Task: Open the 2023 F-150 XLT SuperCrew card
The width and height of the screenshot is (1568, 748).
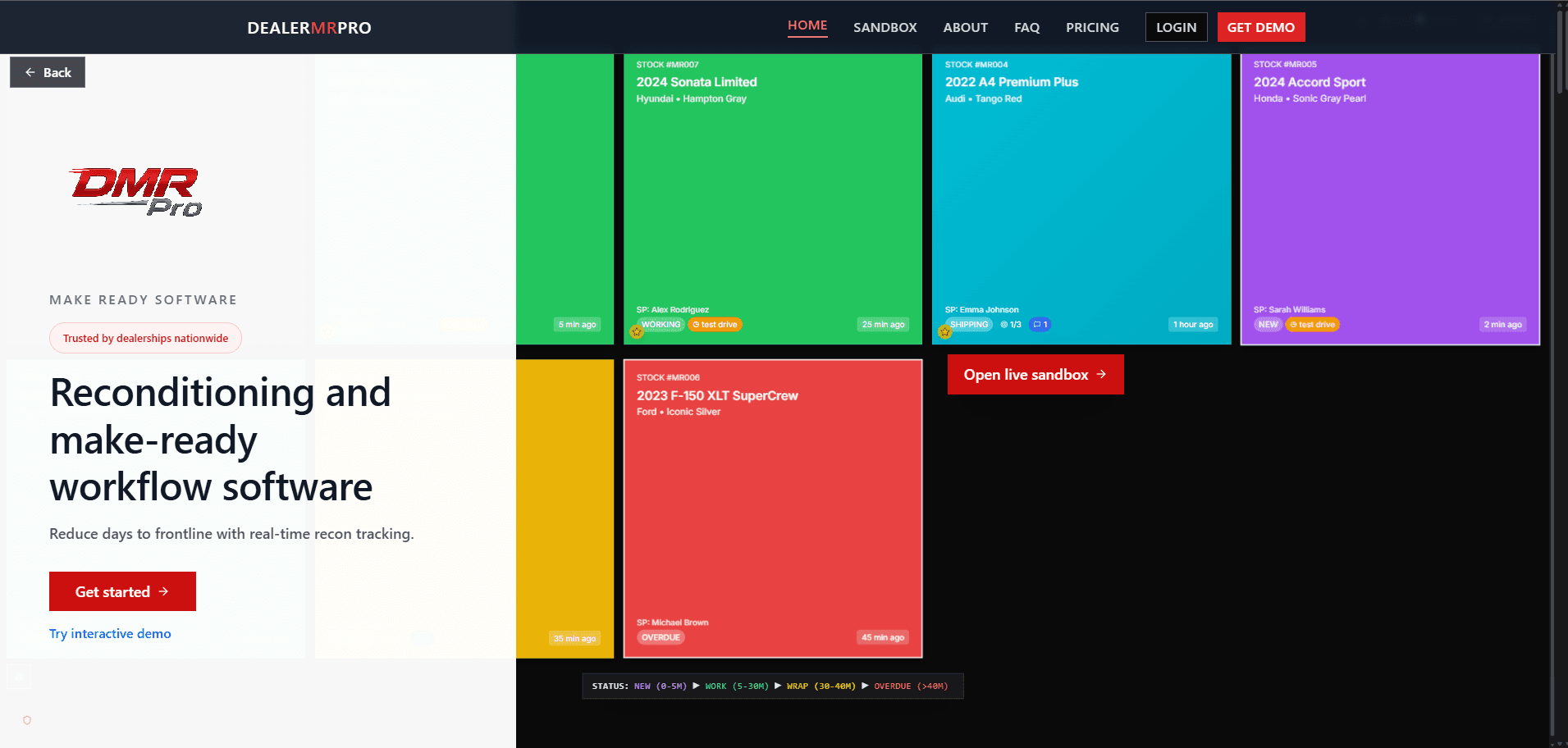Action: [x=772, y=509]
